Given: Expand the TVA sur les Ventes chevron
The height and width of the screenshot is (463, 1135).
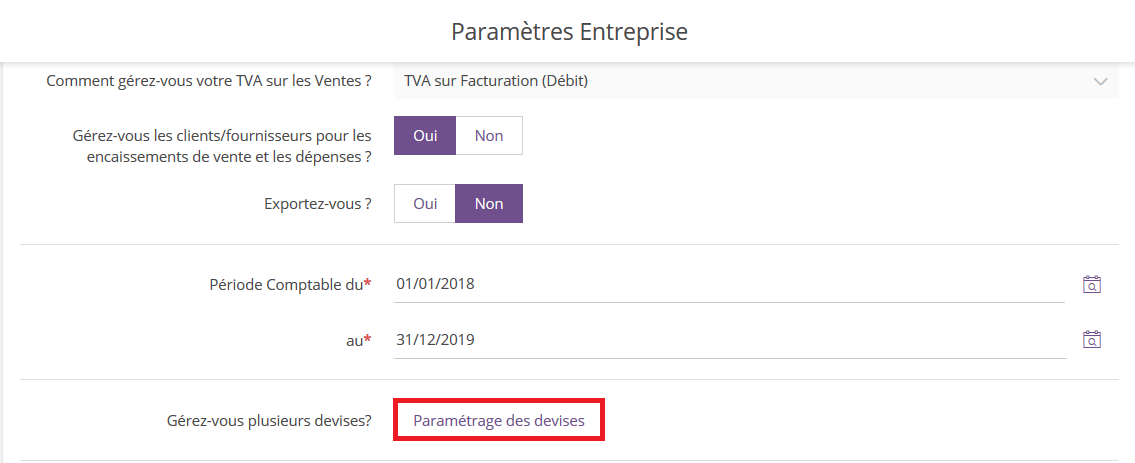Looking at the screenshot, I should point(1100,81).
